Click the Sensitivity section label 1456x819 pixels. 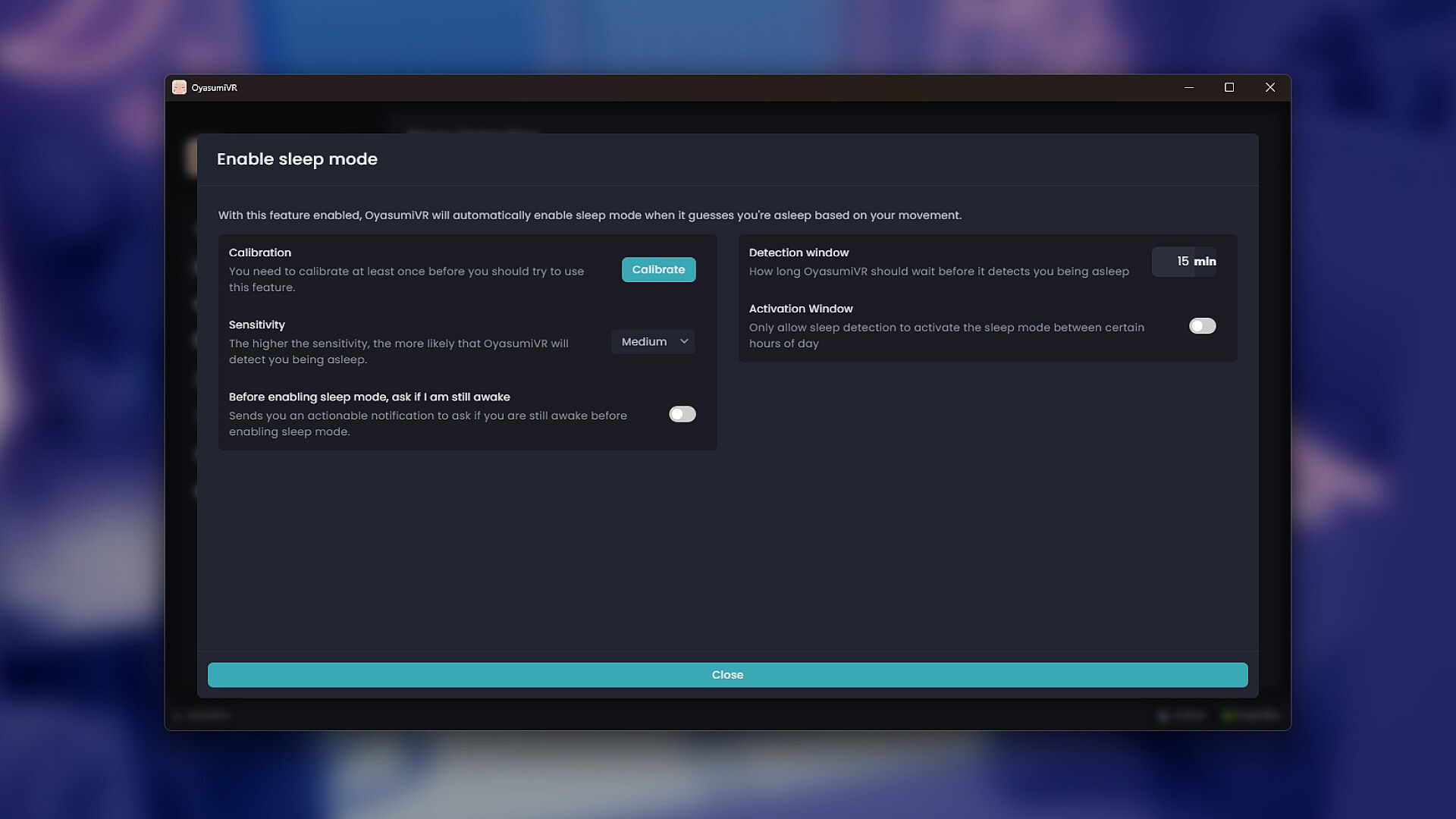[257, 325]
